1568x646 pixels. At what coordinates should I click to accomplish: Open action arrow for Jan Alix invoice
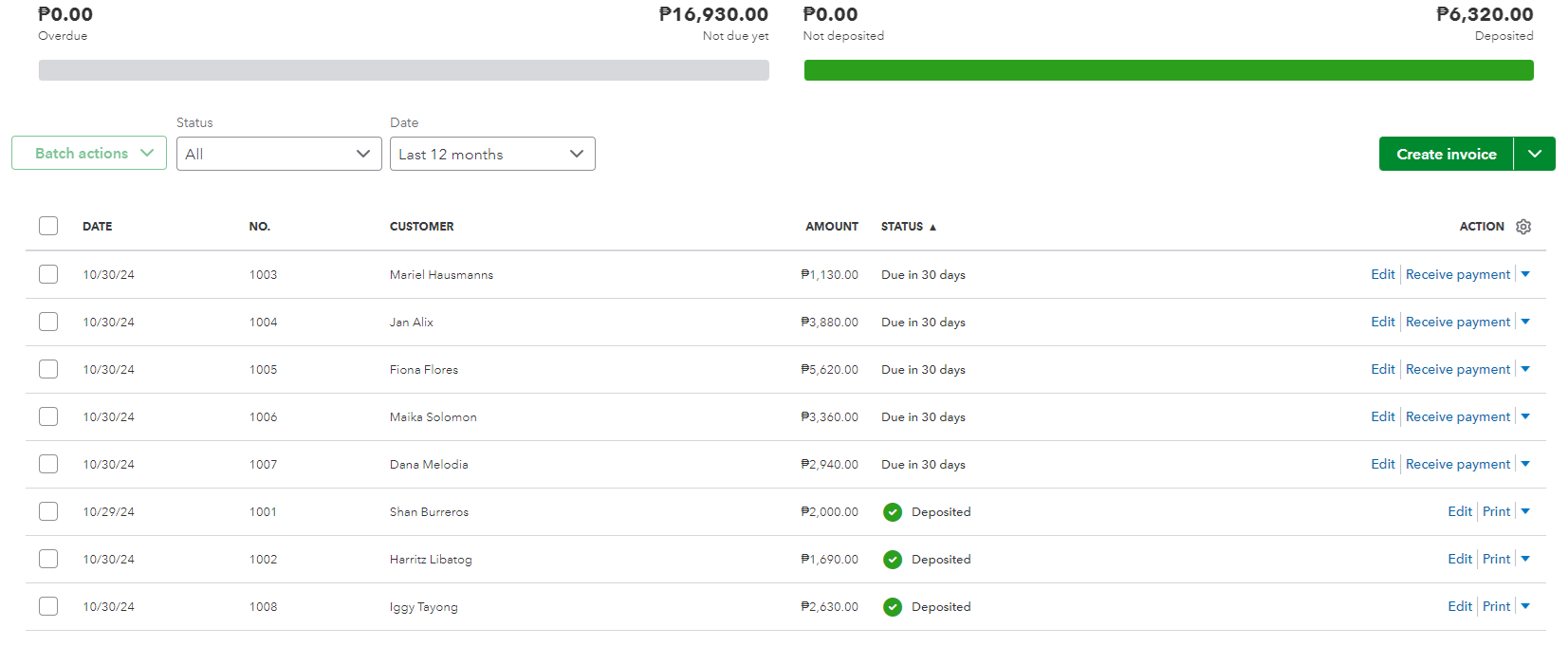tap(1525, 322)
